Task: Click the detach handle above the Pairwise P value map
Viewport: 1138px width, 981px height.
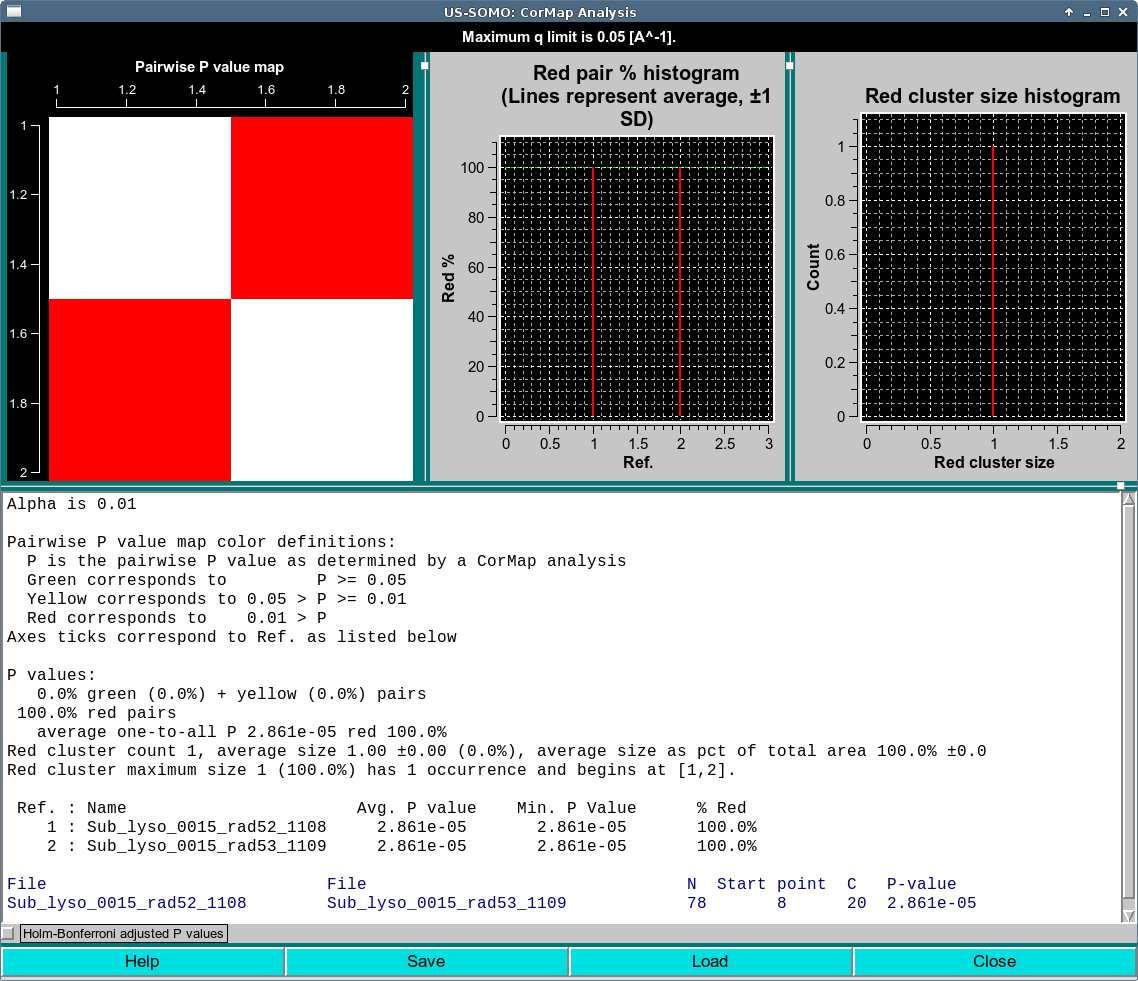Action: [x=425, y=63]
